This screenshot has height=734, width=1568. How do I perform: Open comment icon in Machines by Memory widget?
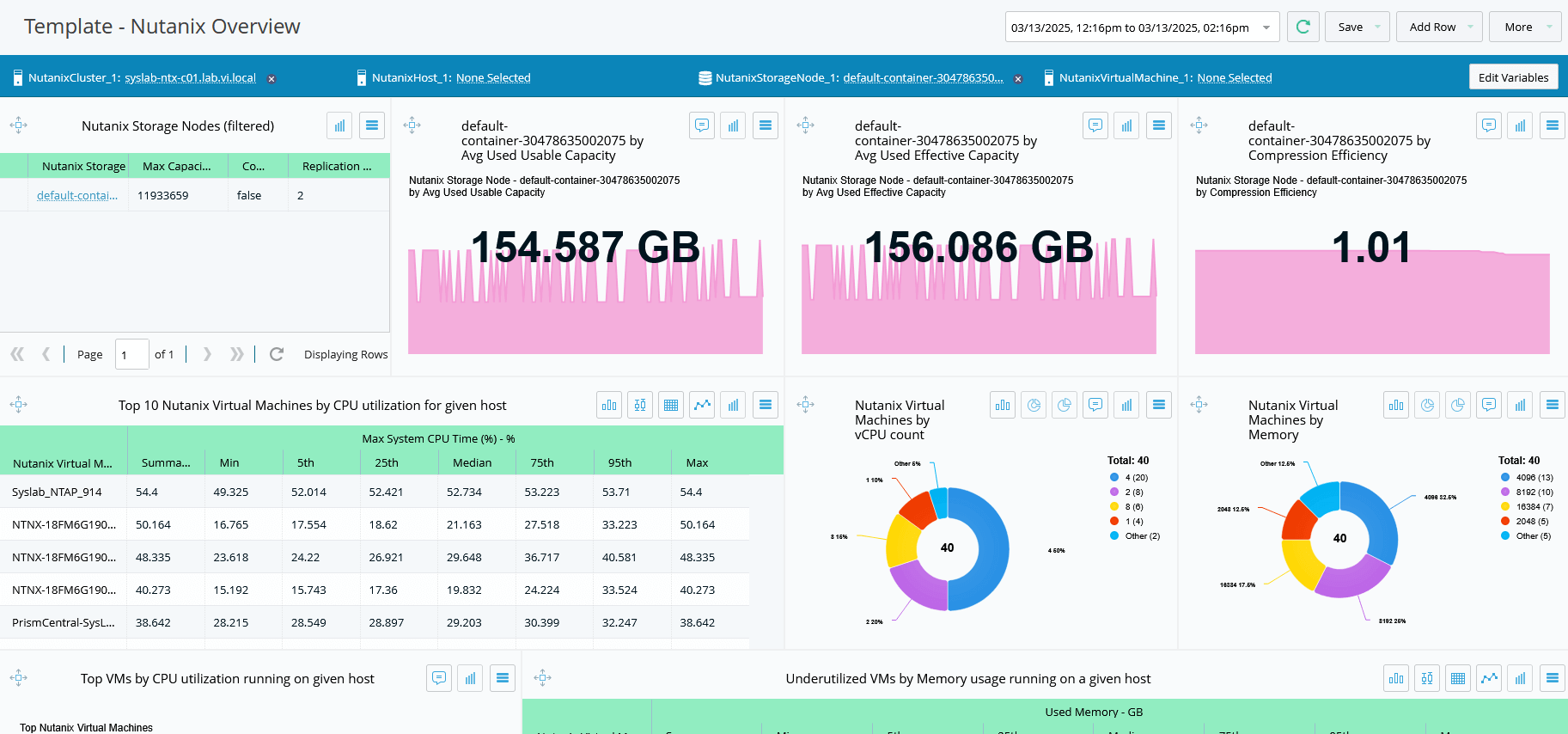(x=1489, y=405)
